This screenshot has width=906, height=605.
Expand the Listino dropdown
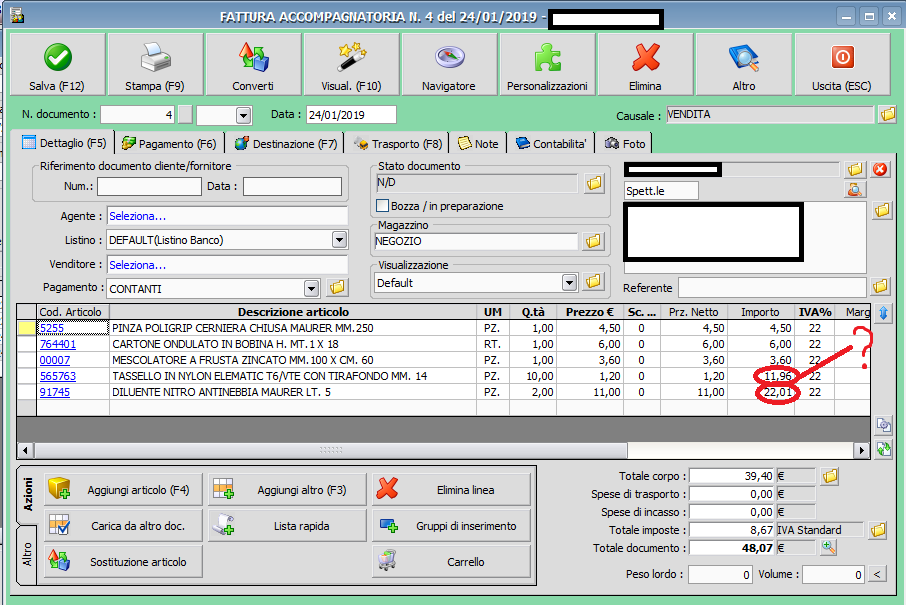pos(339,240)
